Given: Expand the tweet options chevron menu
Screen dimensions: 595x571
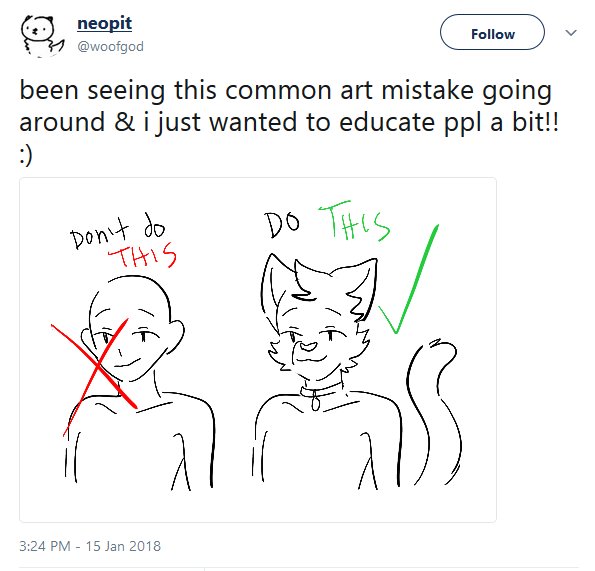Looking at the screenshot, I should [x=571, y=33].
